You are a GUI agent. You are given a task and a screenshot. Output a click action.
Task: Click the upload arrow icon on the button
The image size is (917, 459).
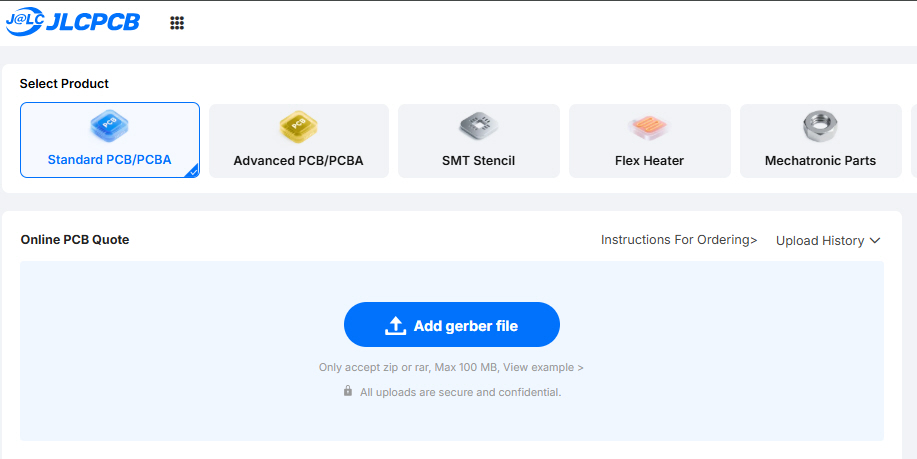coord(395,325)
